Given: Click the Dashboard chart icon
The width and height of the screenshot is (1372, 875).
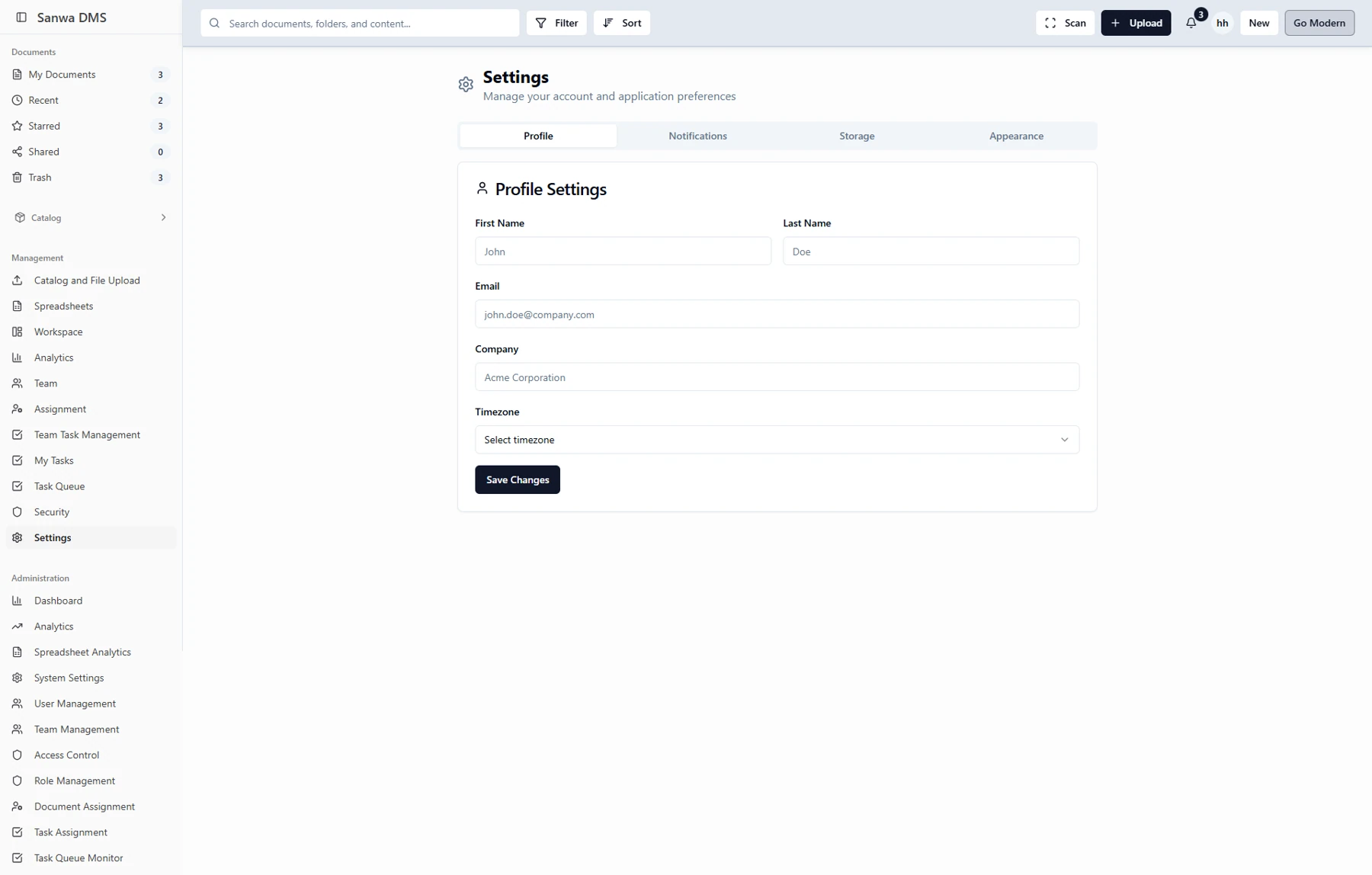Looking at the screenshot, I should (17, 601).
